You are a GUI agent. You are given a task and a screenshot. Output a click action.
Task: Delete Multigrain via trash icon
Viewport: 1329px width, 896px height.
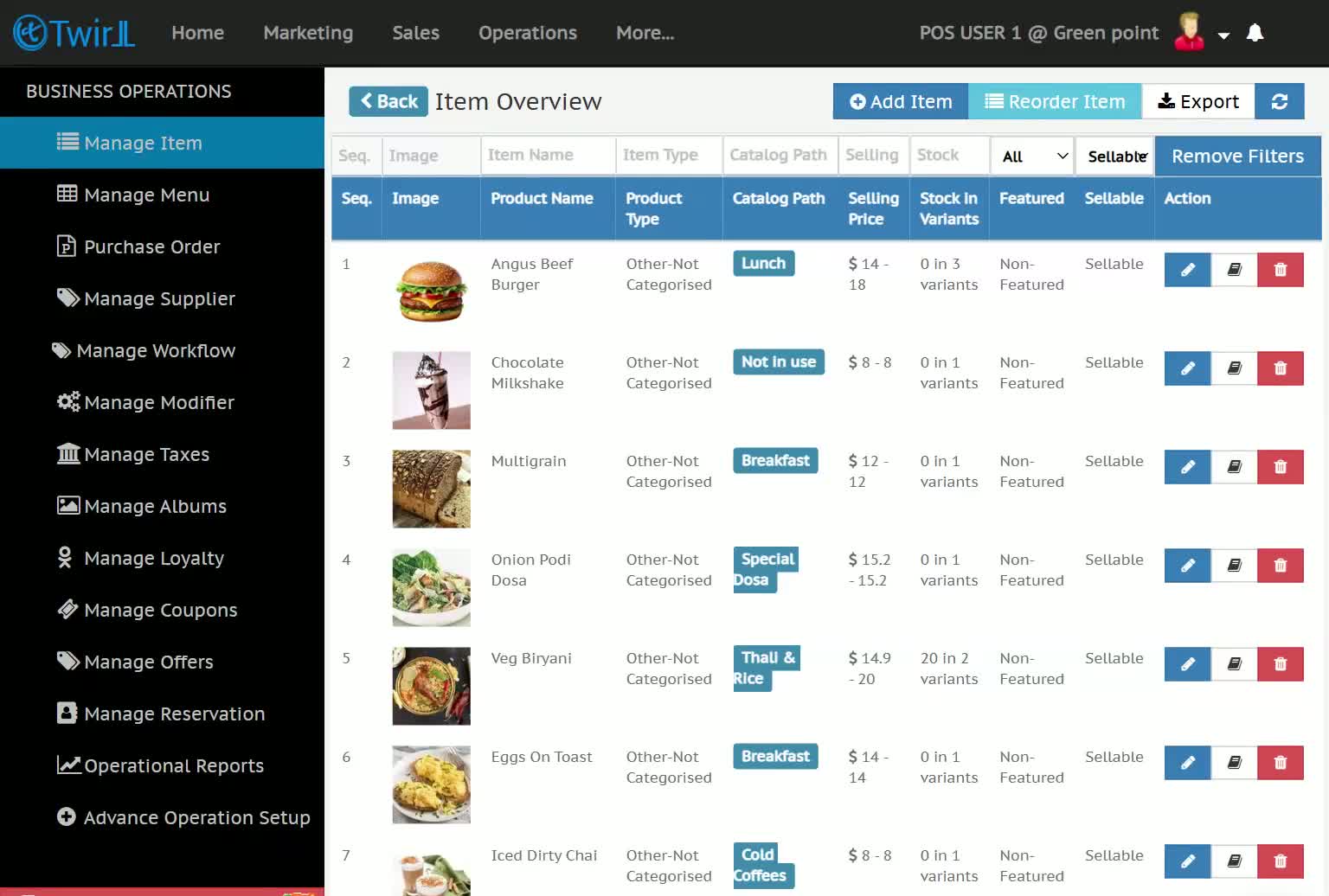click(x=1281, y=467)
